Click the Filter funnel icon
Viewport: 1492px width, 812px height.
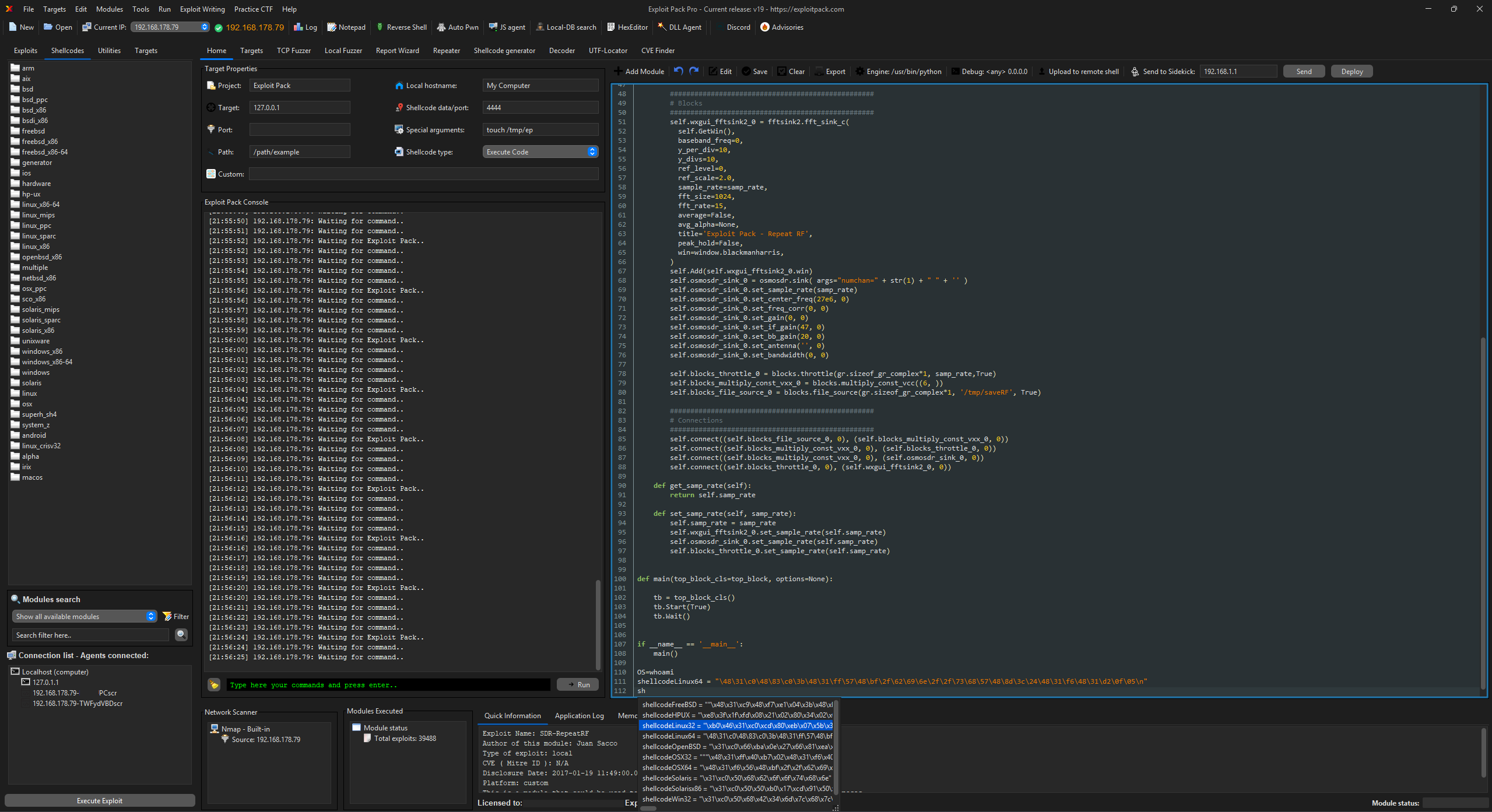click(x=167, y=617)
